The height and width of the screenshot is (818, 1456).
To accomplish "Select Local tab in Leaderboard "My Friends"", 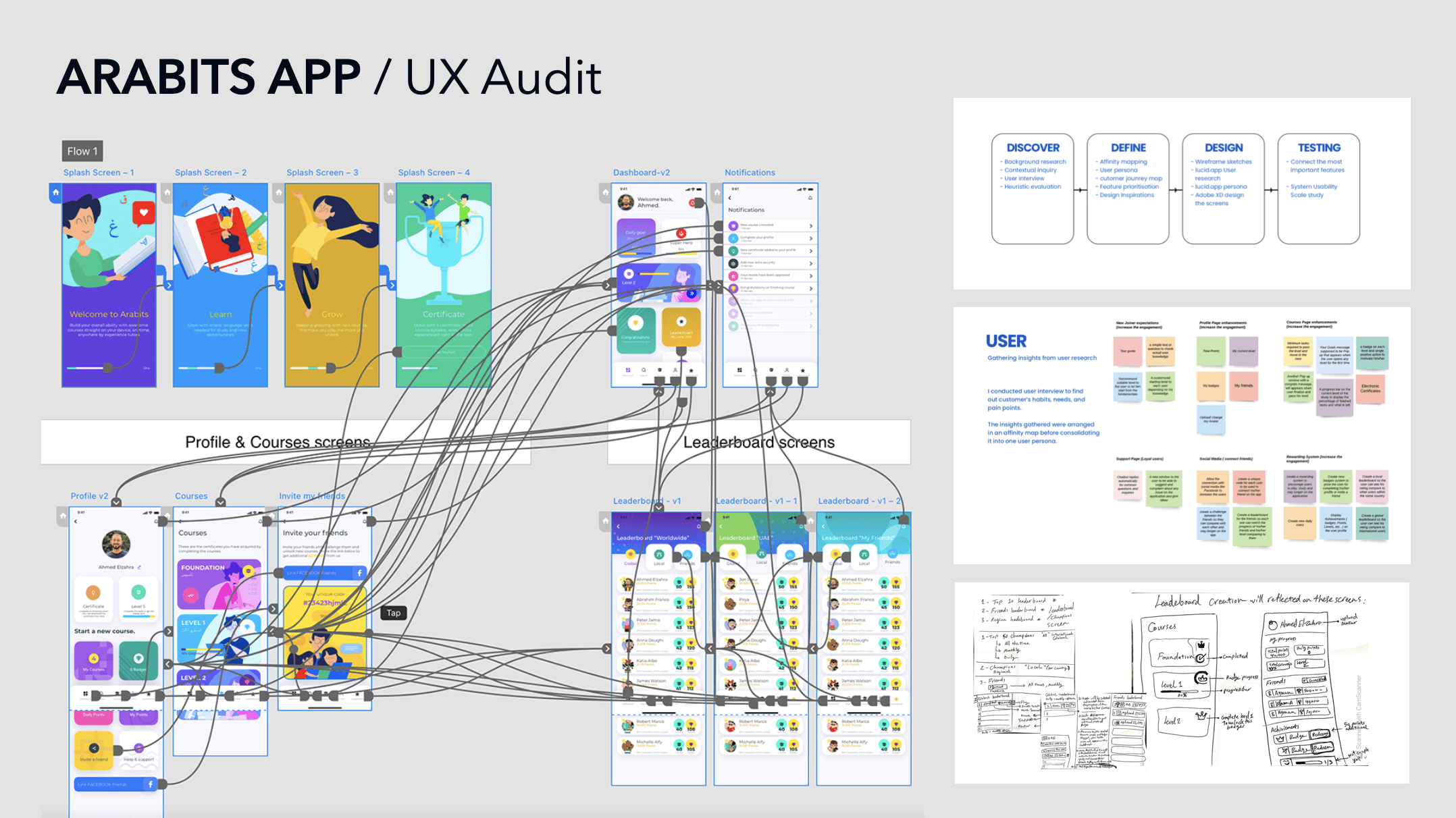I will 864,557.
